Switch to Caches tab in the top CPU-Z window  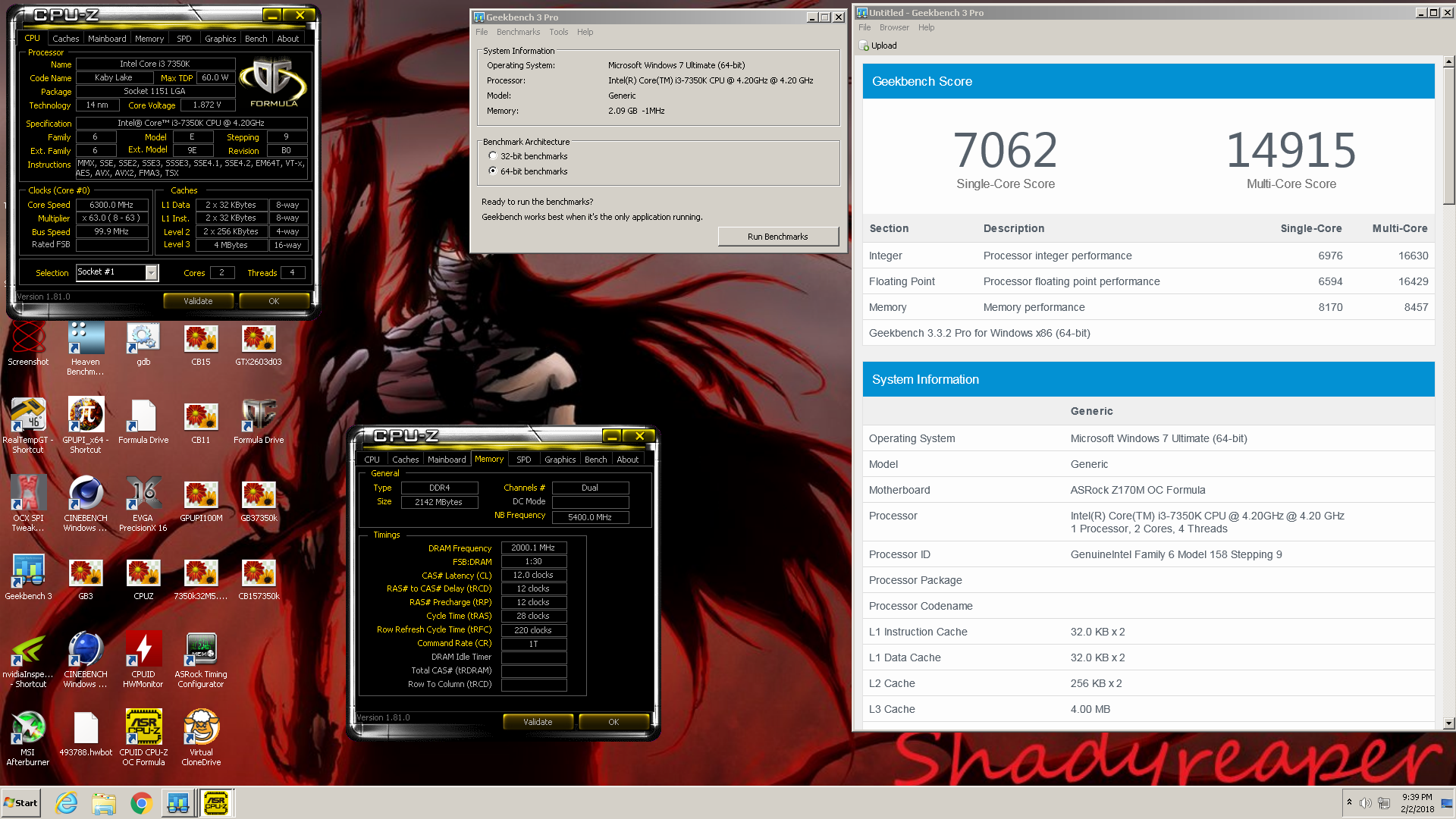(x=65, y=39)
